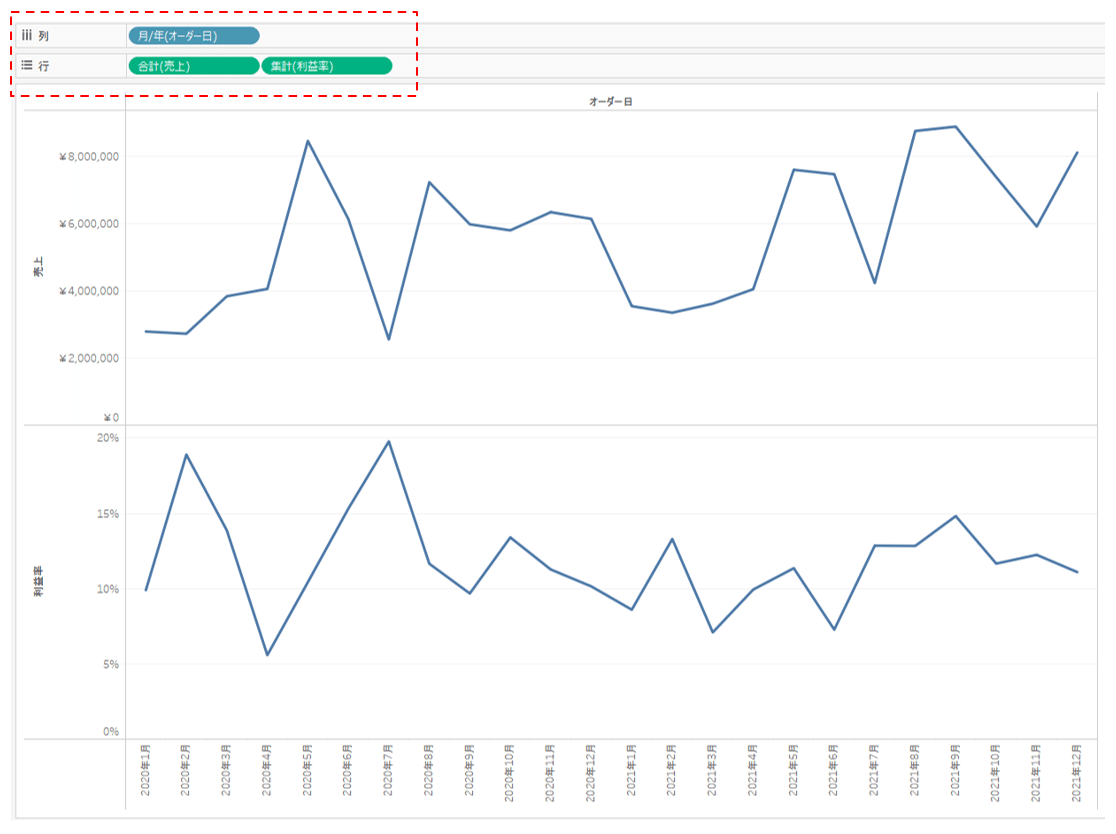Select the profit-rate point at 2020年2月
The image size is (1116, 834).
point(186,455)
